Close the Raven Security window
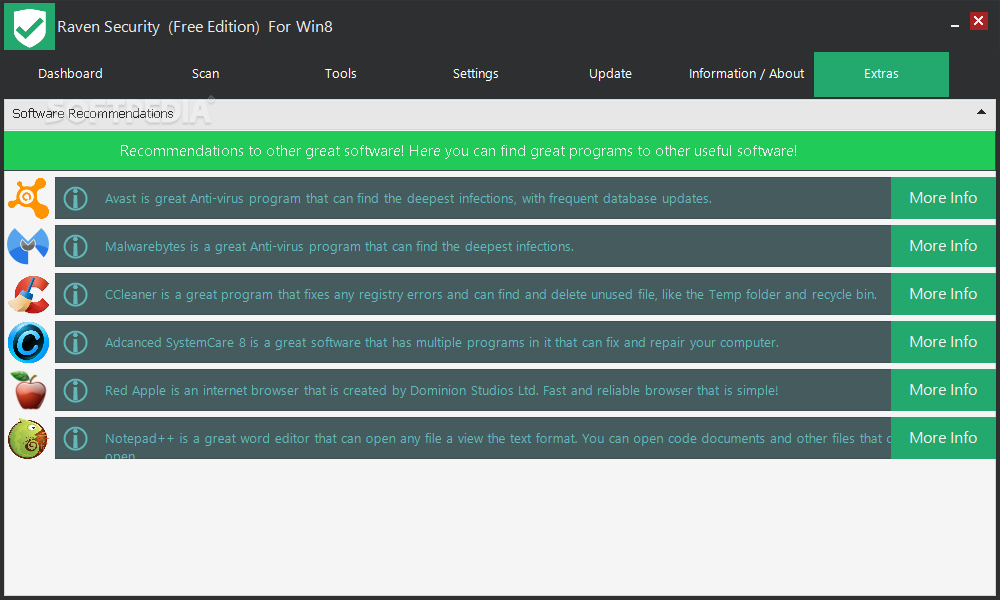Screen dimensions: 1000x600 (978, 21)
